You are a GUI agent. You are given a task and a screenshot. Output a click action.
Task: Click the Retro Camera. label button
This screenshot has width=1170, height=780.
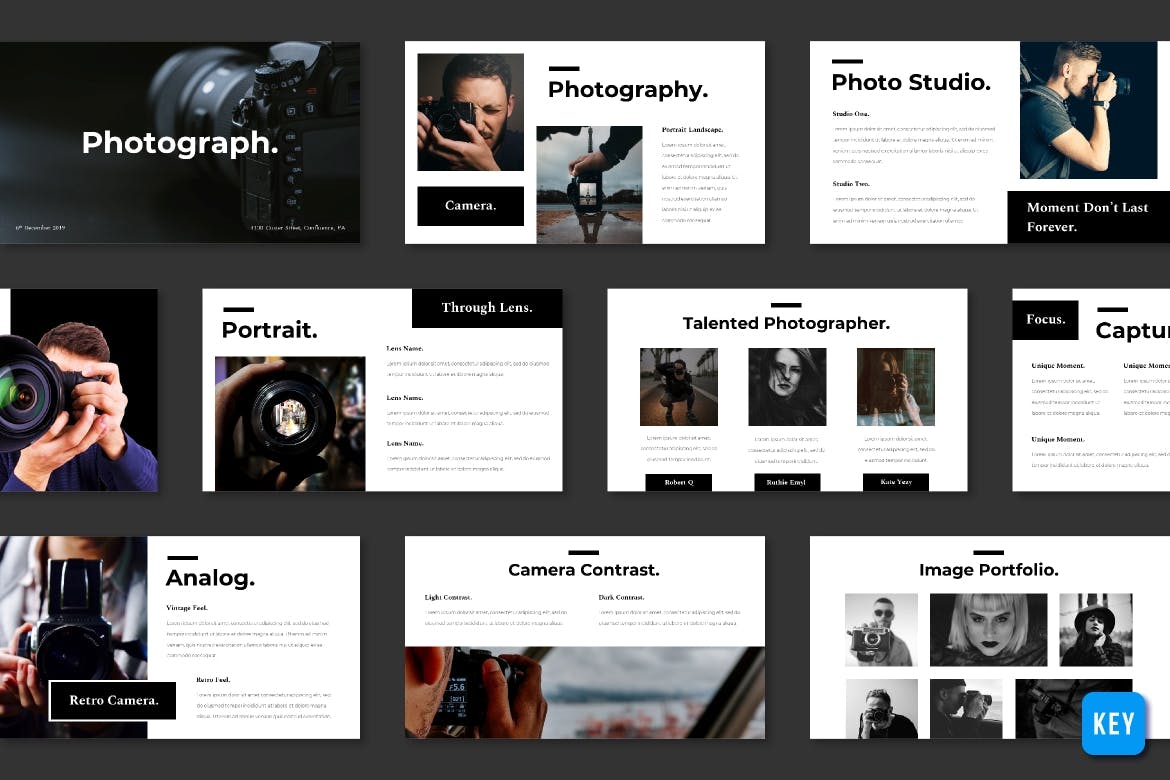pyautogui.click(x=112, y=700)
